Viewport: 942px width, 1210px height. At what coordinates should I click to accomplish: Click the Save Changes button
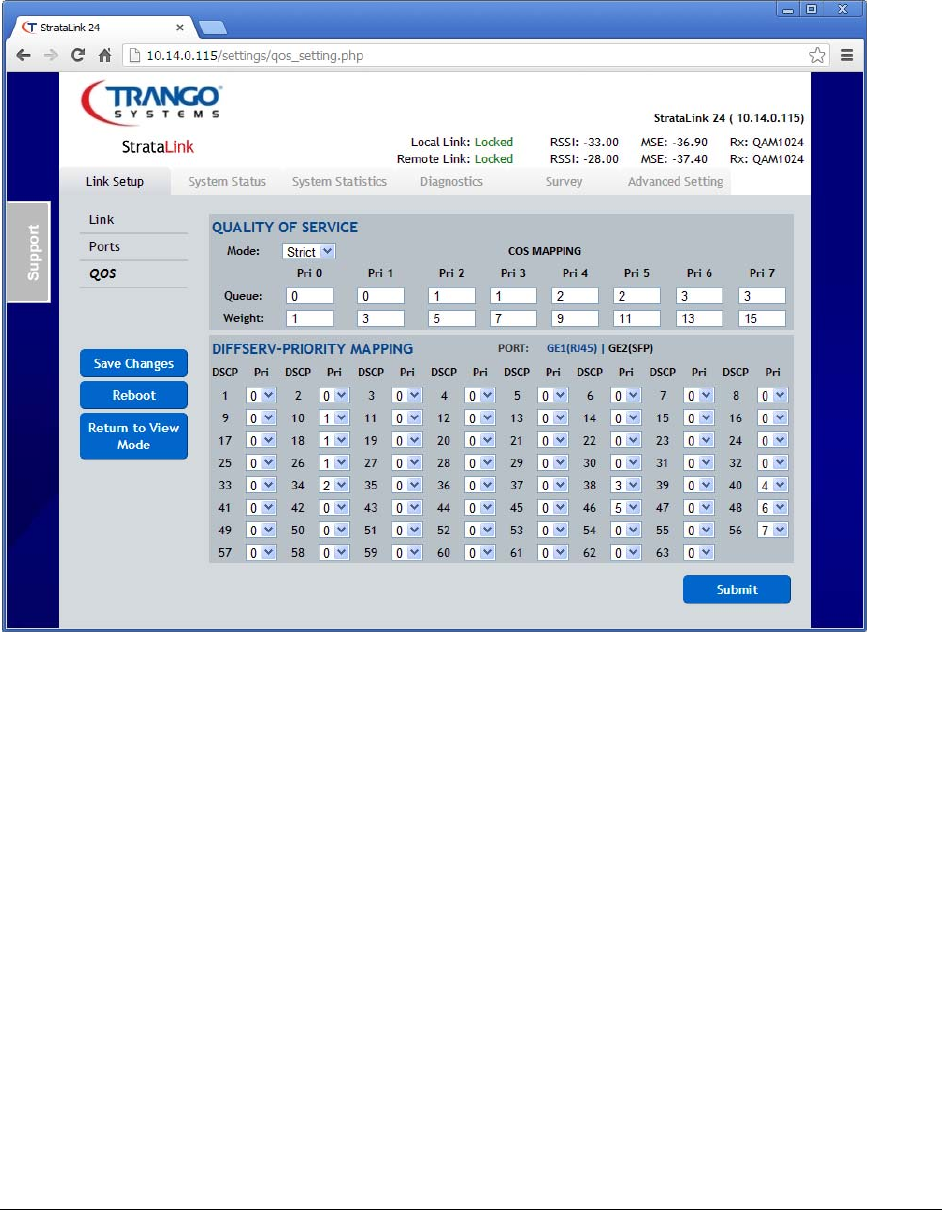pyautogui.click(x=134, y=363)
